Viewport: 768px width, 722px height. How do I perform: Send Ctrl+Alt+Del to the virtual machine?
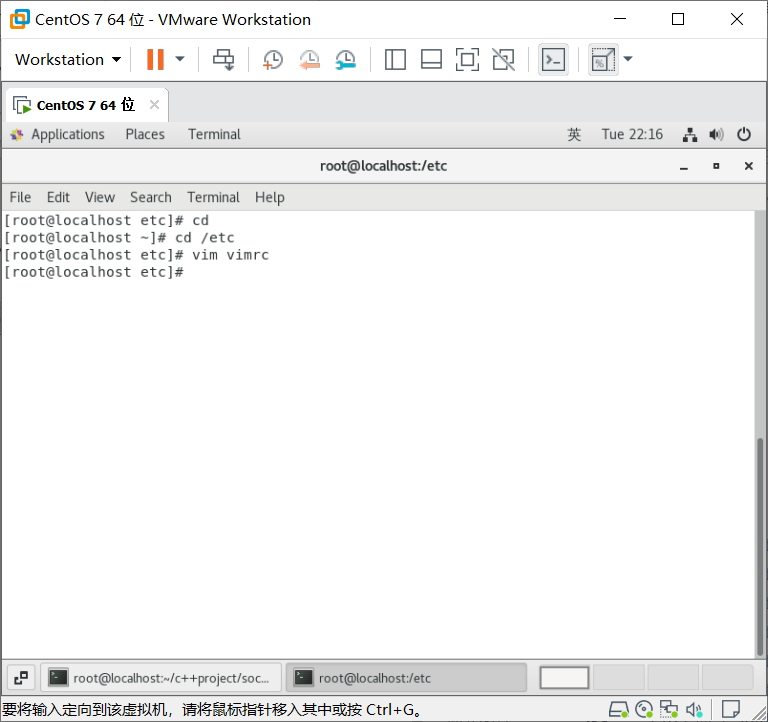224,60
